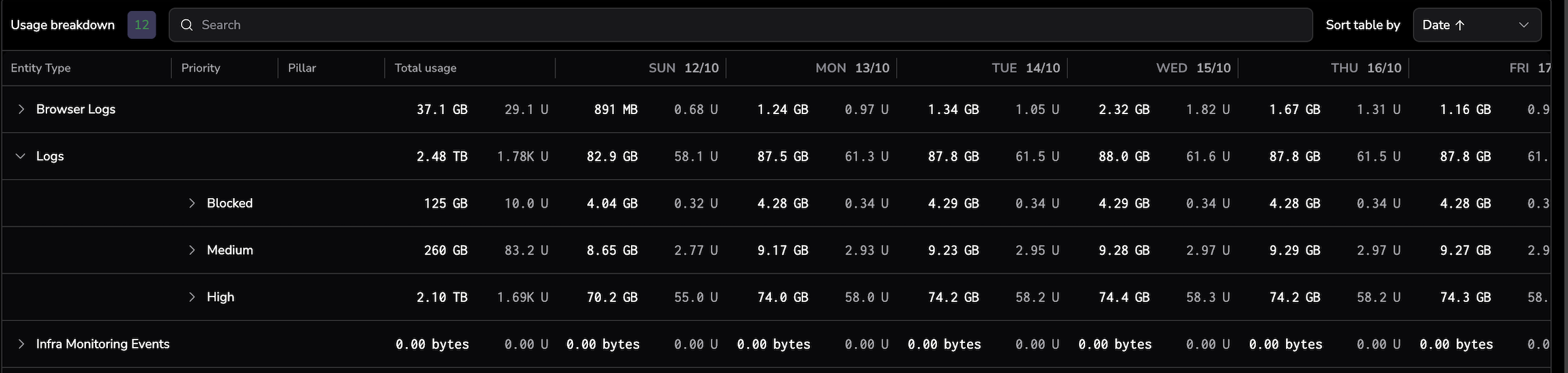This screenshot has height=373, width=1568.
Task: Click the Browser Logs 37.1 GB total
Action: pyautogui.click(x=442, y=109)
